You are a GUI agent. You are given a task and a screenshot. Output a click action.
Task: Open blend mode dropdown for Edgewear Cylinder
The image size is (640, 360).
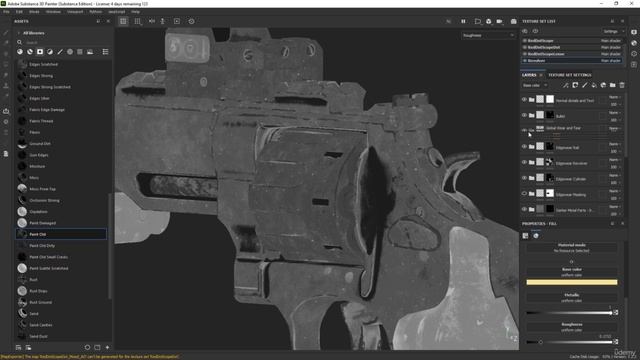[615, 176]
